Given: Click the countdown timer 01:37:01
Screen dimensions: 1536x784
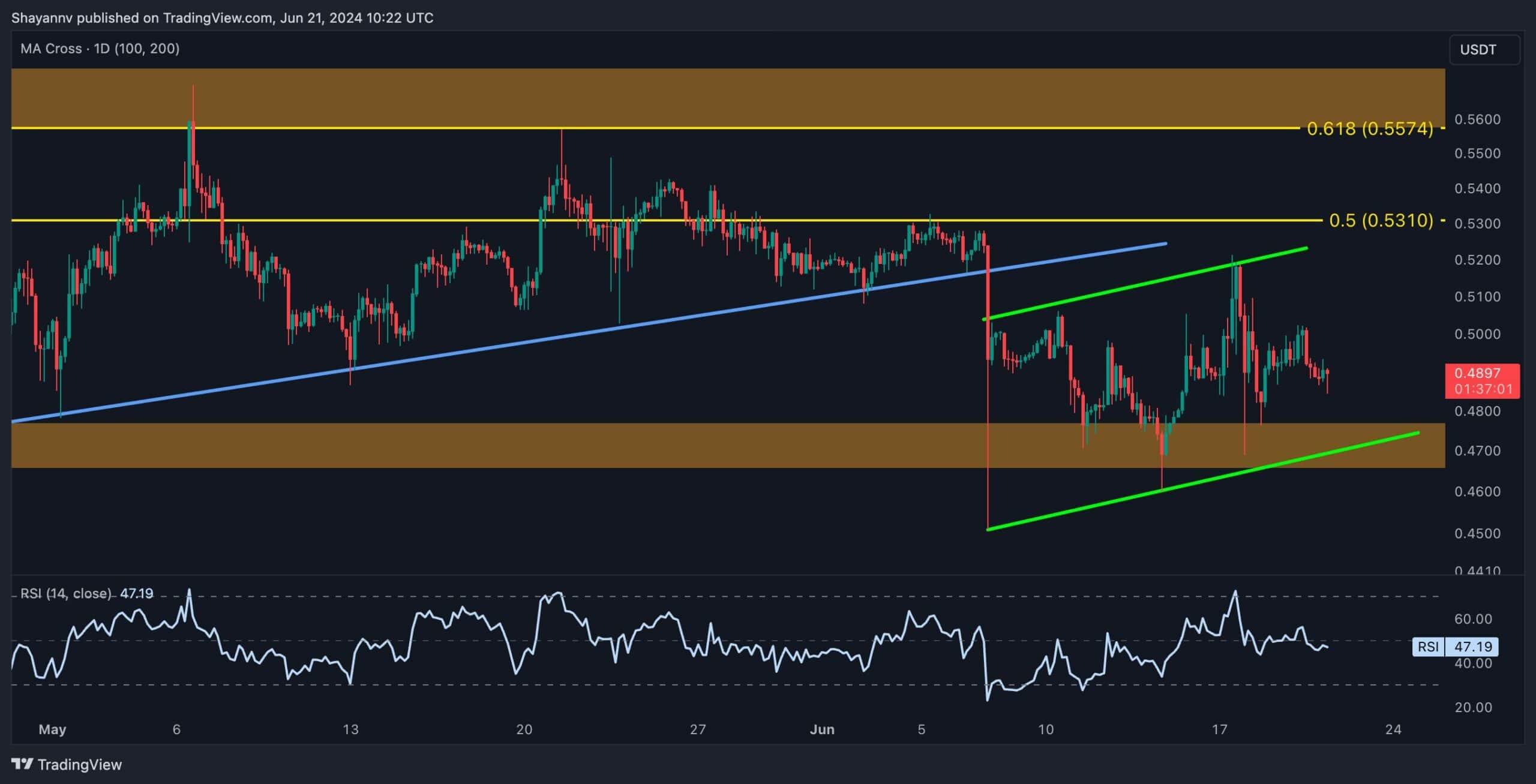Looking at the screenshot, I should (x=1483, y=389).
